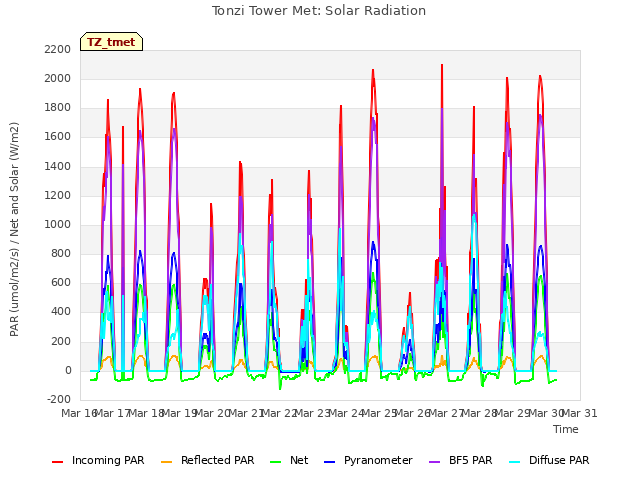This screenshot has width=640, height=480.
Task: Click the -200 y-axis tick label
Action: tap(59, 400)
